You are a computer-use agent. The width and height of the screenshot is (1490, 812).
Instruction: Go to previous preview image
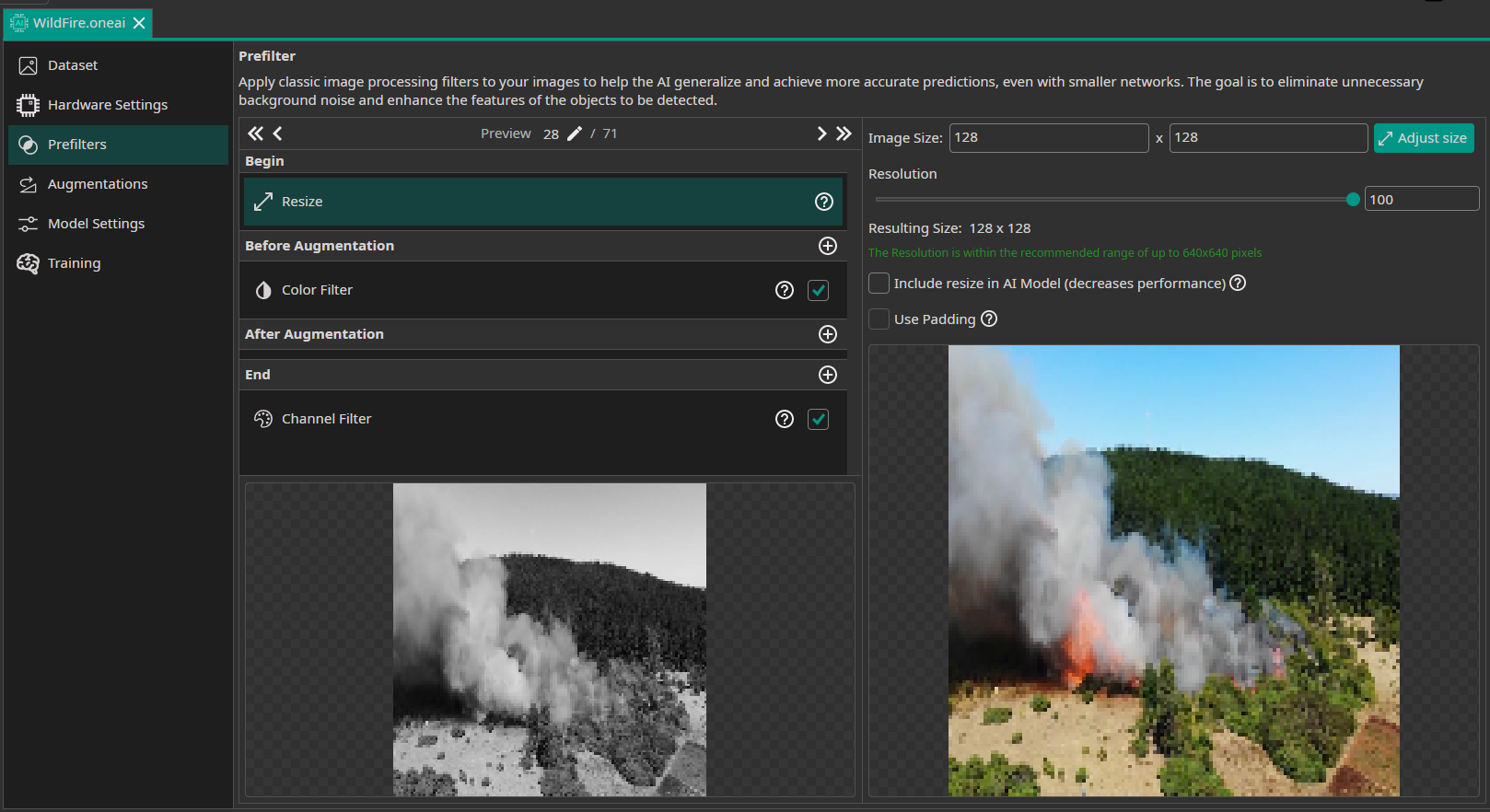[x=277, y=133]
